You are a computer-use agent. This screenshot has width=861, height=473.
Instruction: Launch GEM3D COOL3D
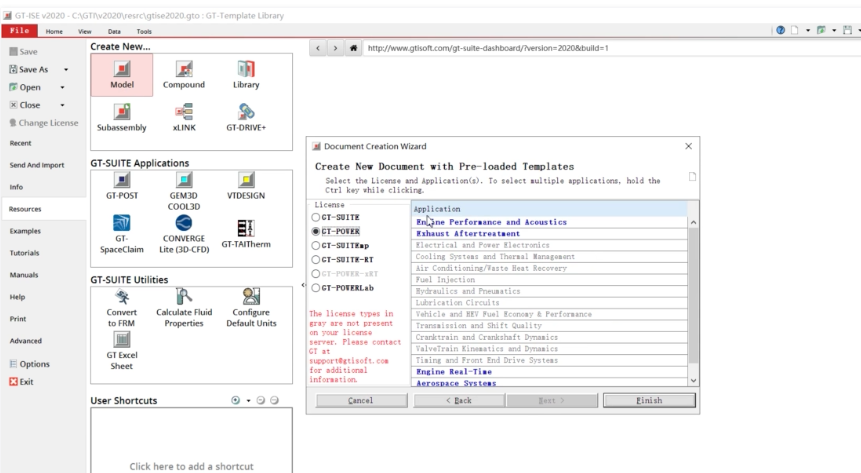pos(184,191)
